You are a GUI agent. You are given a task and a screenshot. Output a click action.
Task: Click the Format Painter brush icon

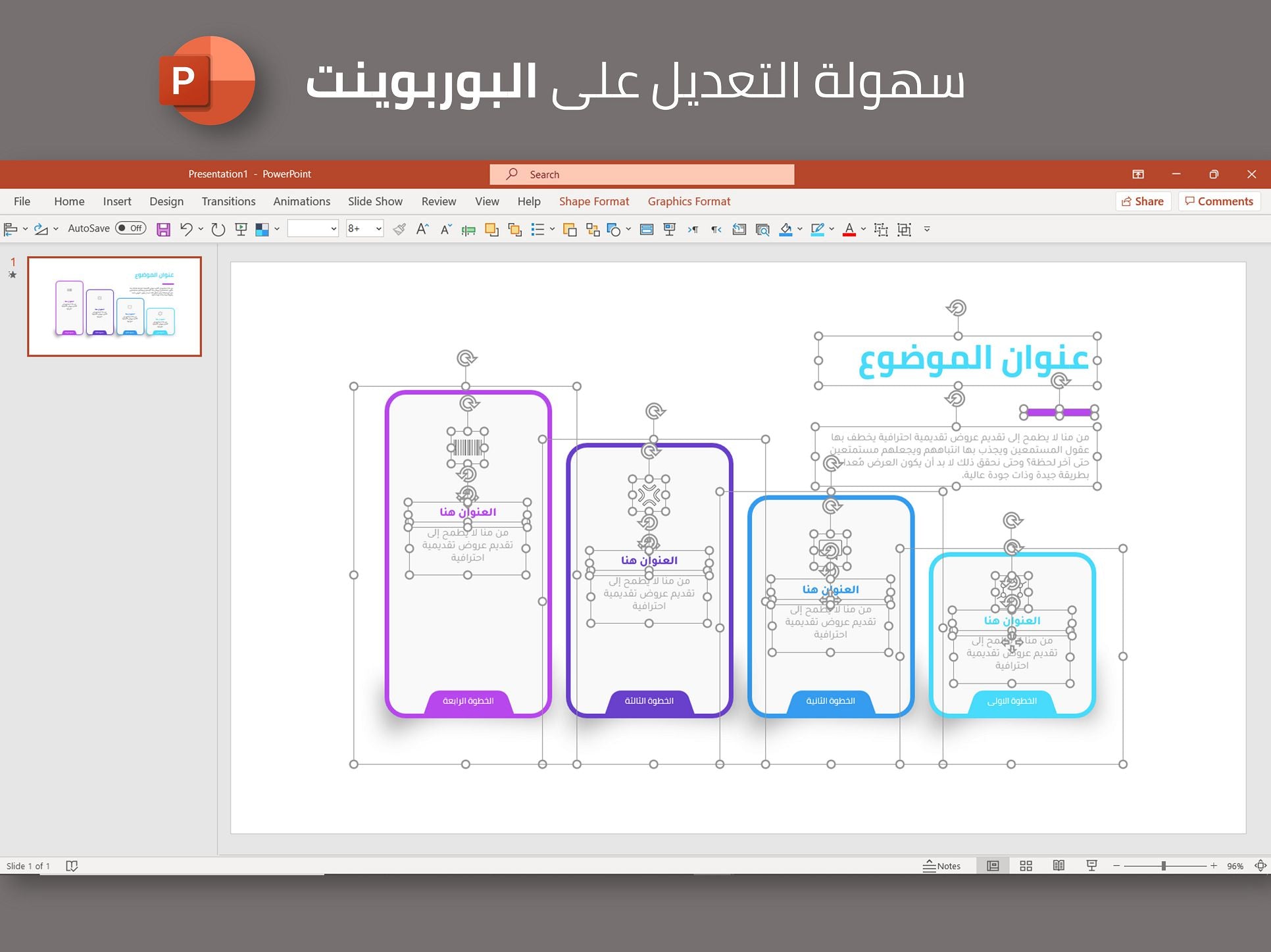[x=399, y=229]
